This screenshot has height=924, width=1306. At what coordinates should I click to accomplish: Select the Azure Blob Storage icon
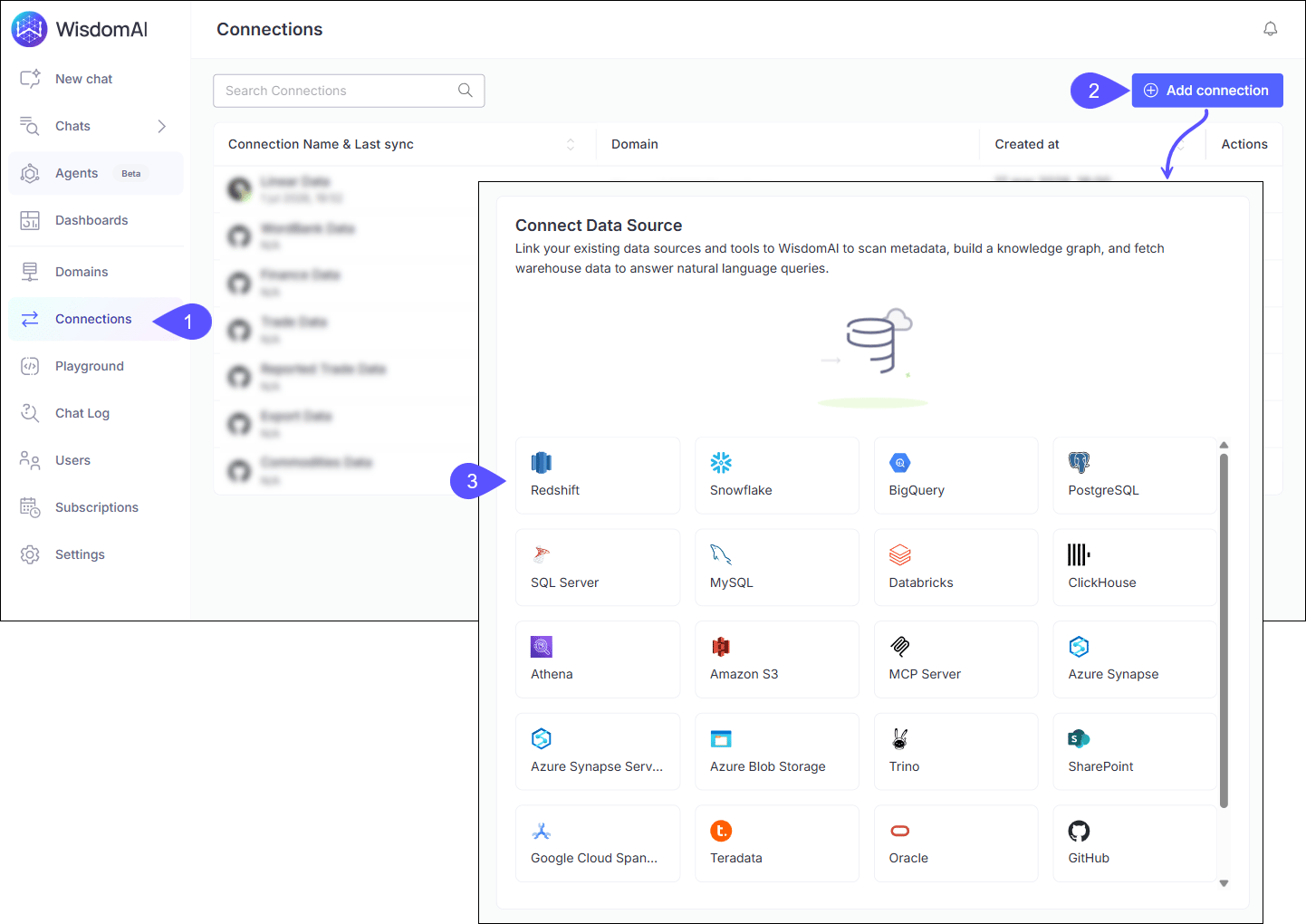point(721,739)
